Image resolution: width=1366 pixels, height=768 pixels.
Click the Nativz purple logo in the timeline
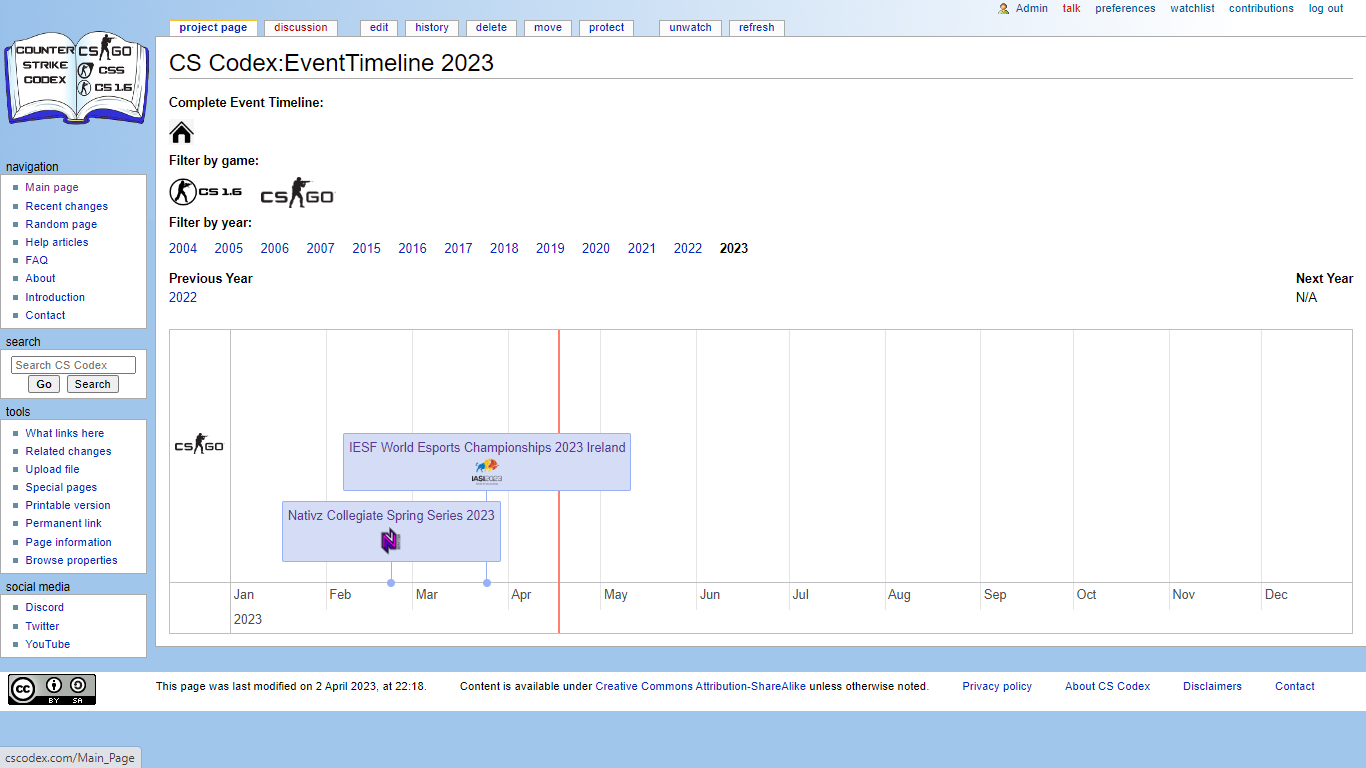click(x=390, y=541)
